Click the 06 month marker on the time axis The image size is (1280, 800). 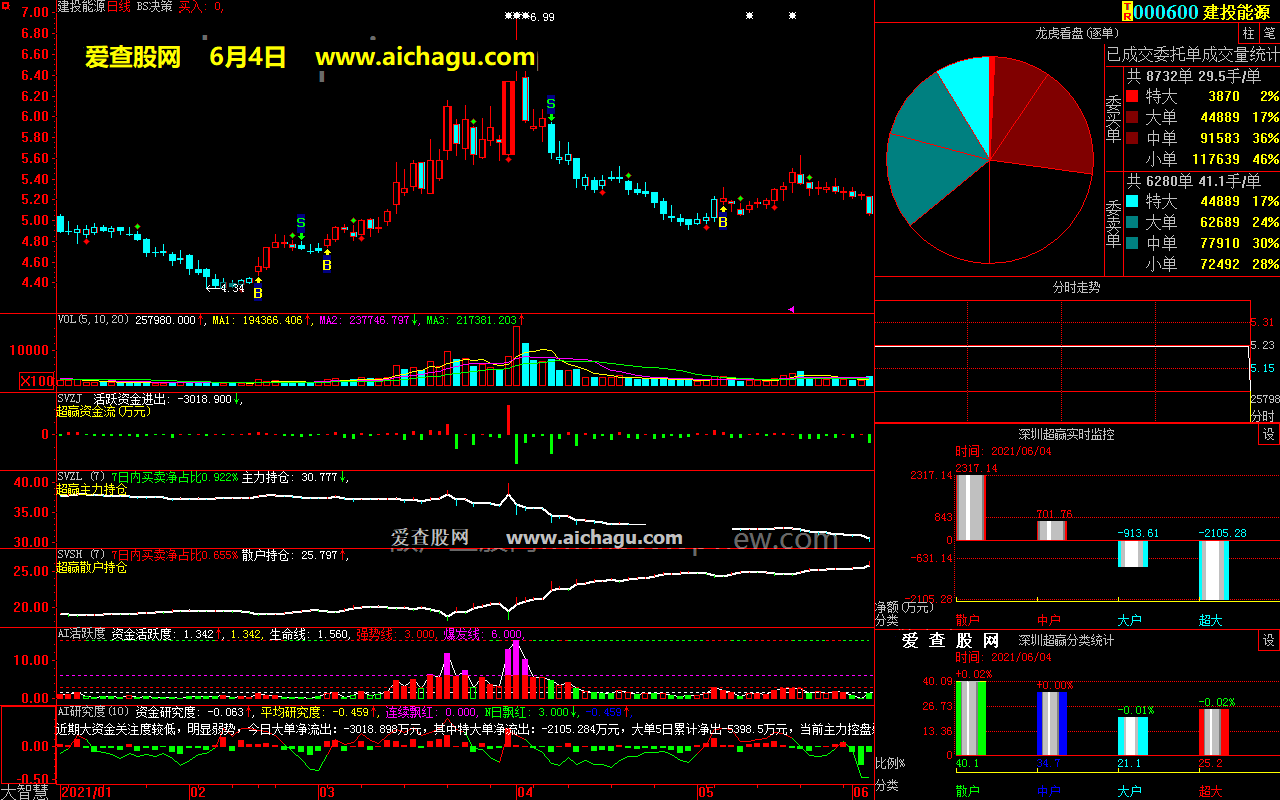pos(861,792)
